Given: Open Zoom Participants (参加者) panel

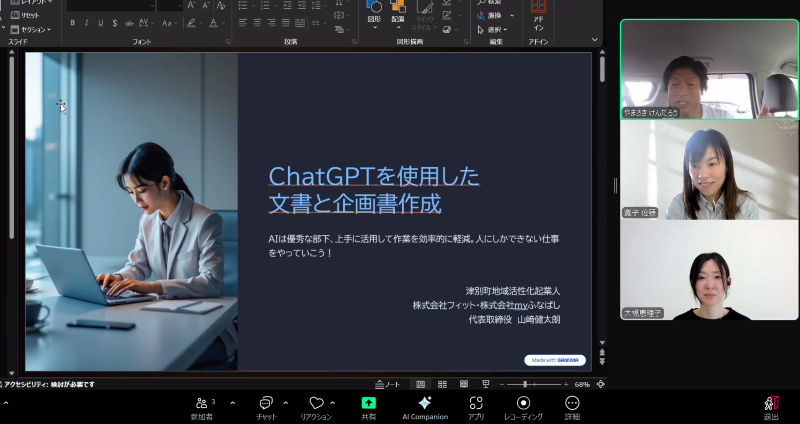Looking at the screenshot, I should click(203, 408).
